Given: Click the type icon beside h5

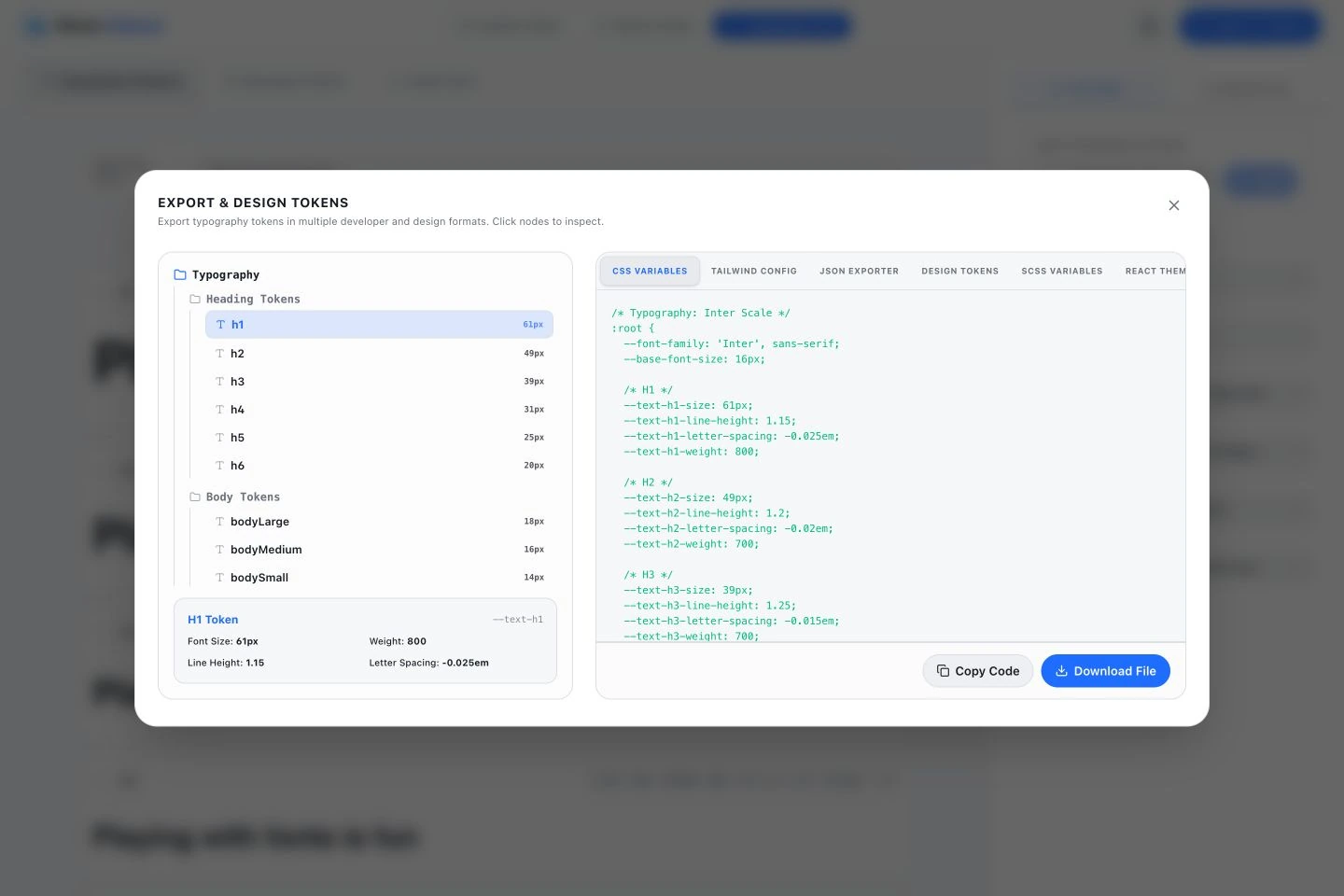Looking at the screenshot, I should (x=220, y=438).
